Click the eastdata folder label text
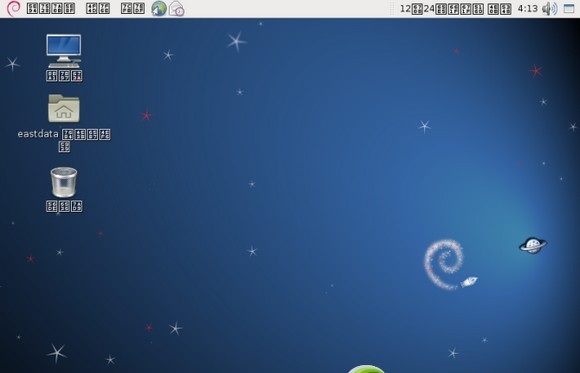 [64, 140]
